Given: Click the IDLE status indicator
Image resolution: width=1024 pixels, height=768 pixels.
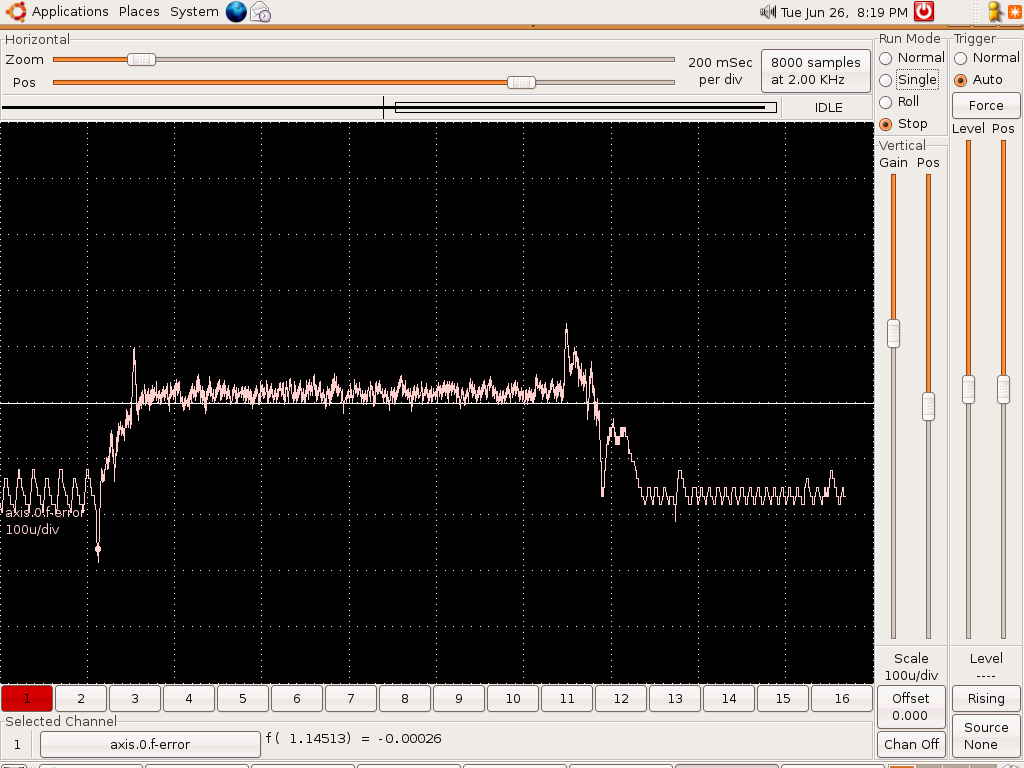Looking at the screenshot, I should (x=828, y=108).
